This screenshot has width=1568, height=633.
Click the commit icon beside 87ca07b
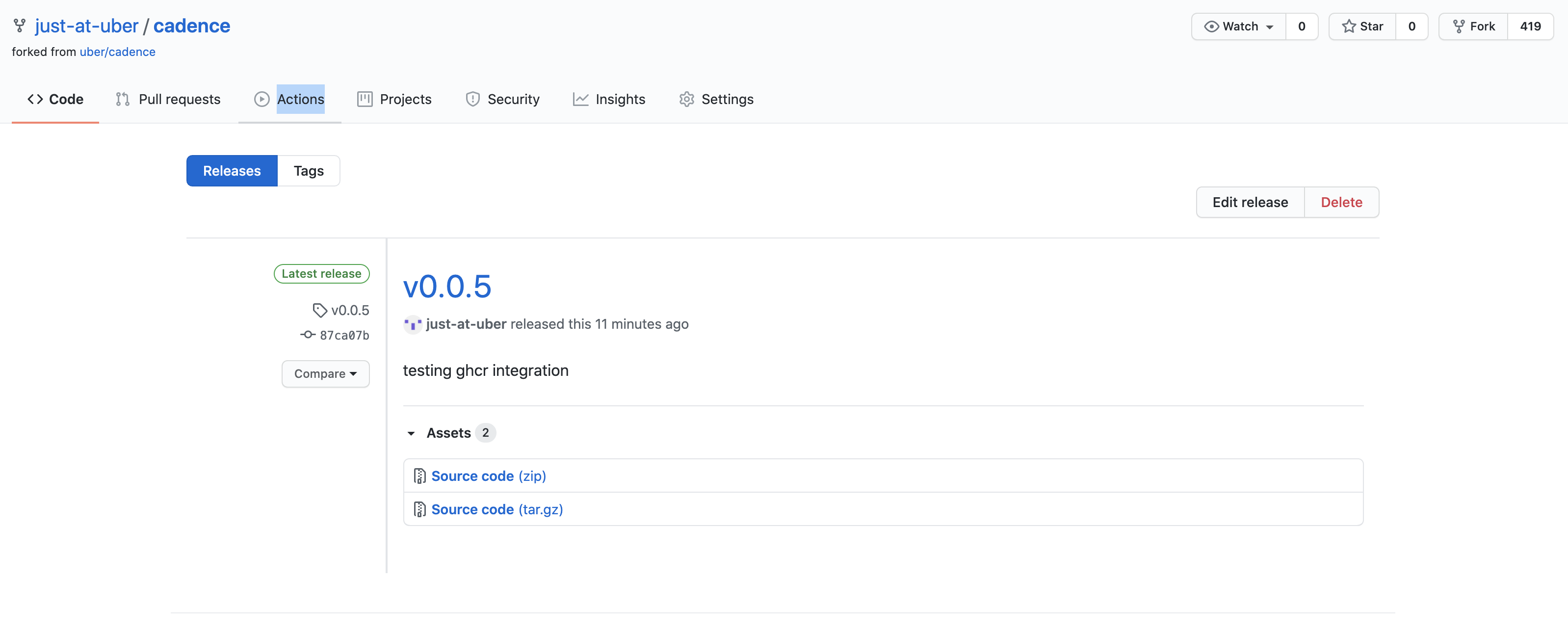(308, 335)
